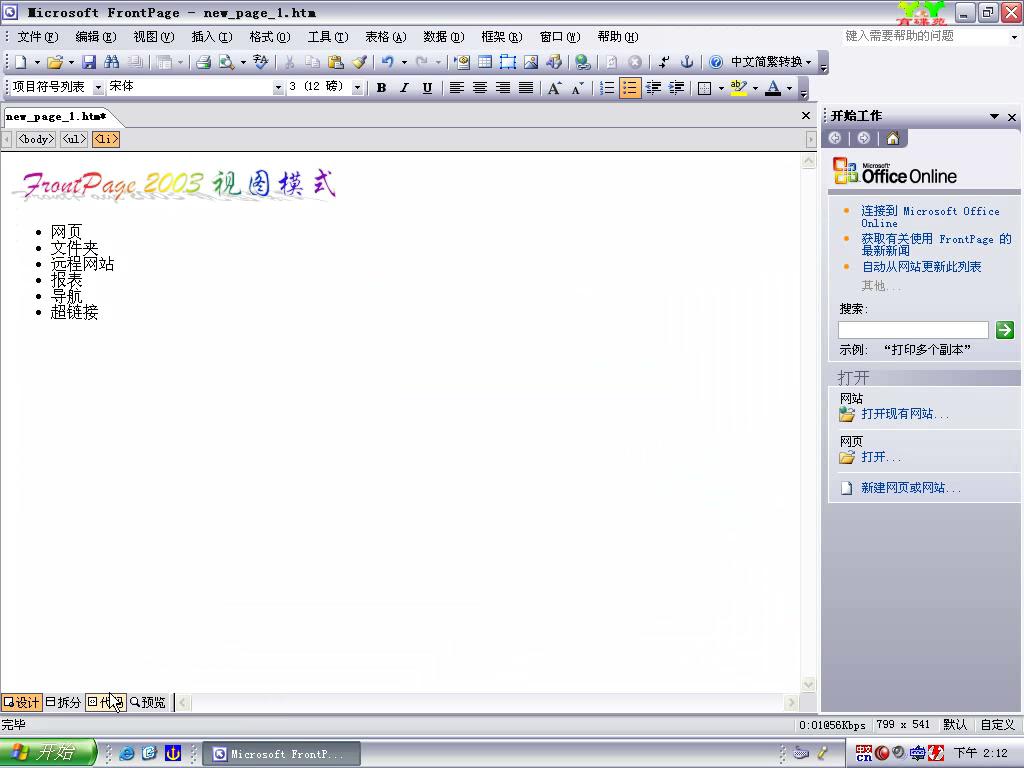This screenshot has height=768, width=1024.
Task: Undo the last action
Action: point(388,62)
